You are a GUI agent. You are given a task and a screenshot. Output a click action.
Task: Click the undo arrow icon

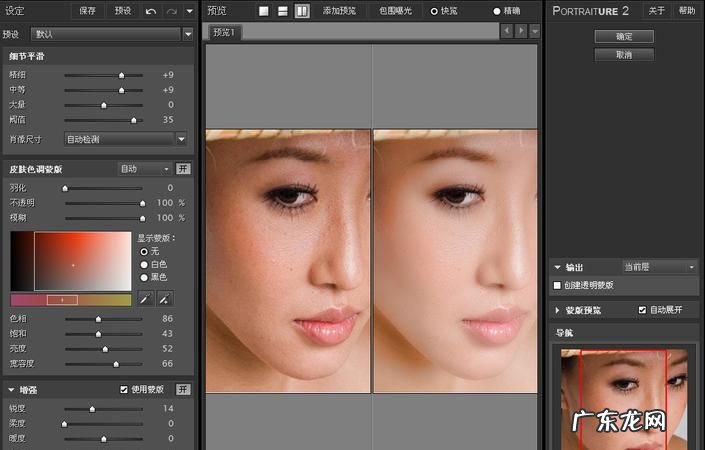[x=151, y=11]
